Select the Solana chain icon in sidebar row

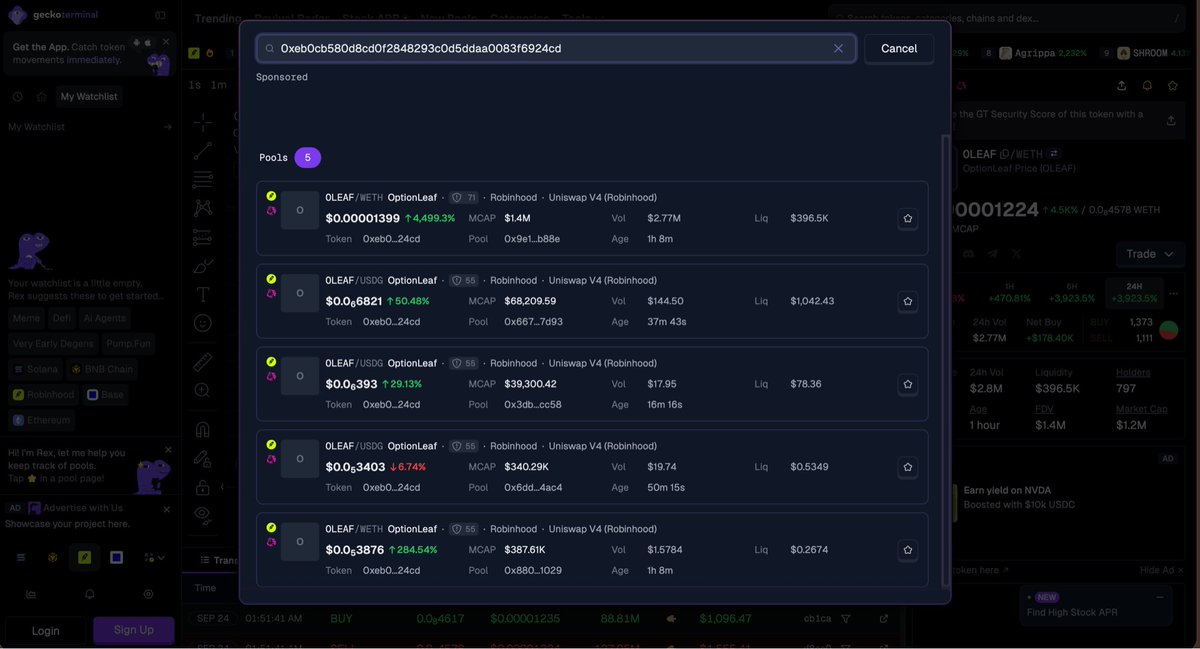pos(21,557)
